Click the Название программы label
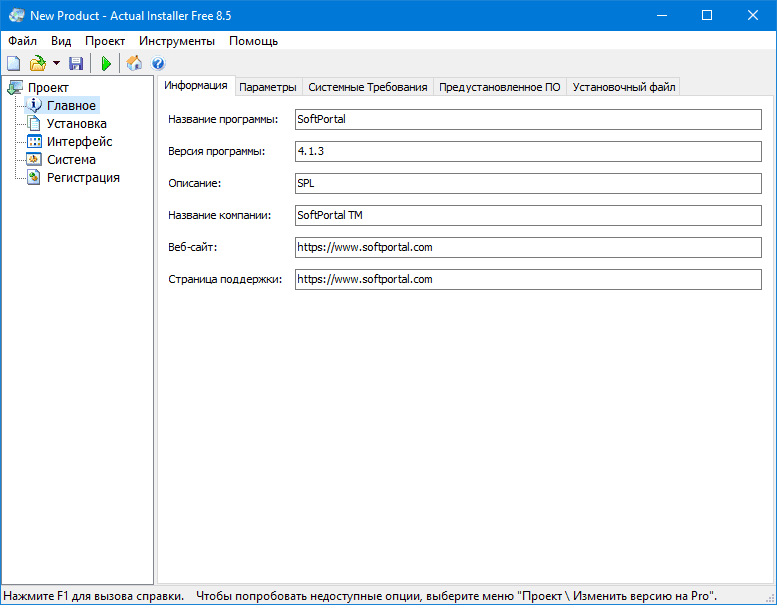The width and height of the screenshot is (777, 605). [x=223, y=119]
